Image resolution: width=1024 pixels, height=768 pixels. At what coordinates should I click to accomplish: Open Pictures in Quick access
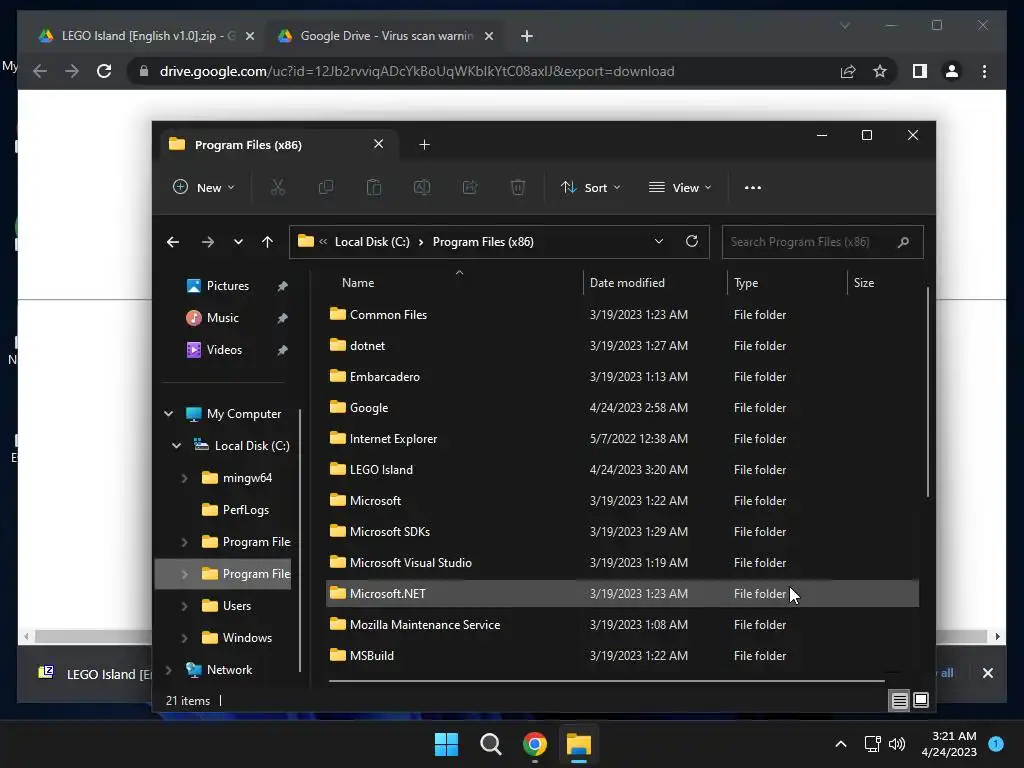click(227, 286)
